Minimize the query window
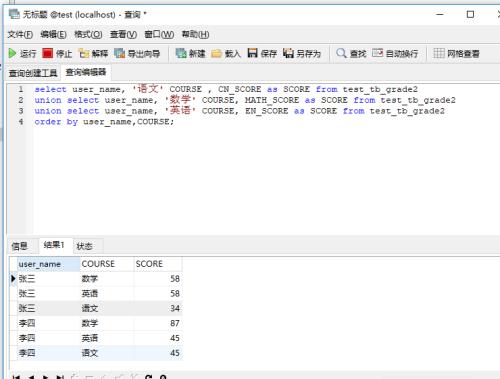Viewport: 500px width, 379px height. (x=440, y=14)
